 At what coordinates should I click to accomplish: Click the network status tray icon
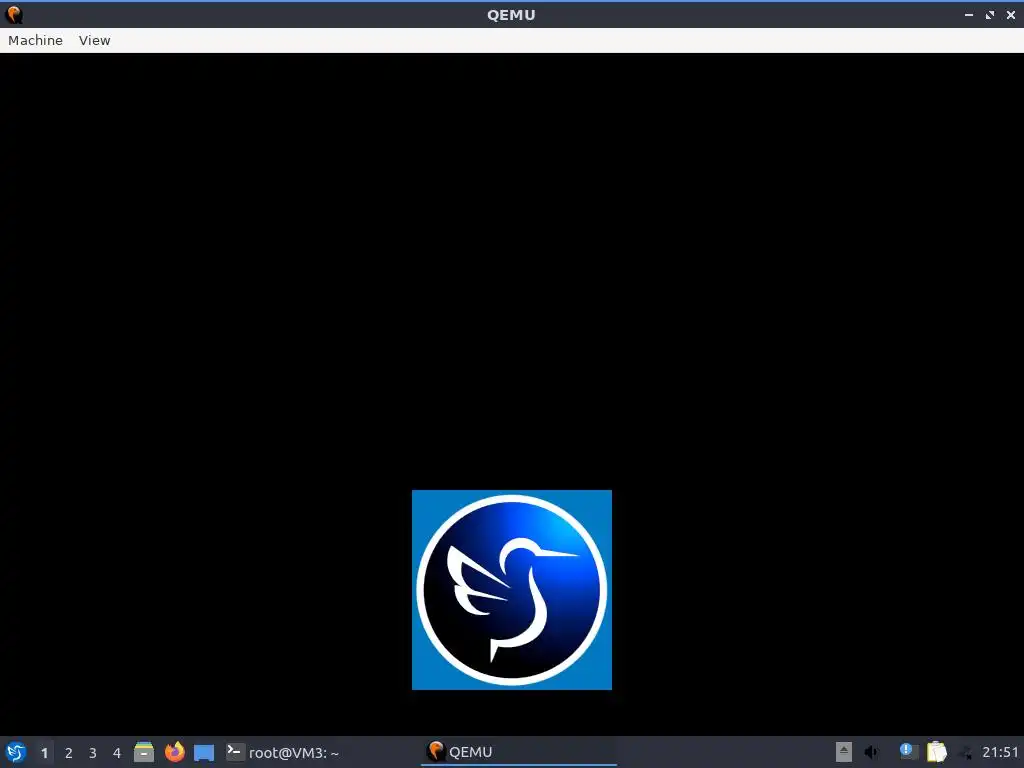click(965, 752)
